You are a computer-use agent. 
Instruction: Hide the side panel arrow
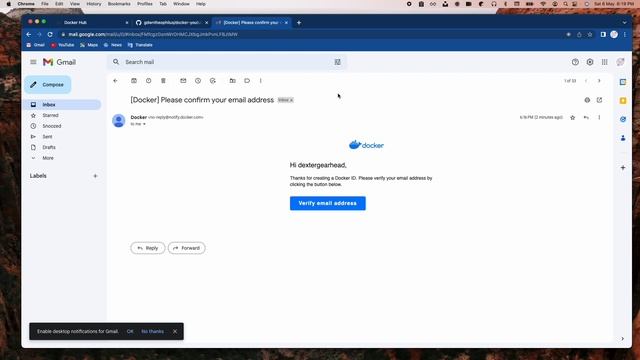click(x=622, y=339)
